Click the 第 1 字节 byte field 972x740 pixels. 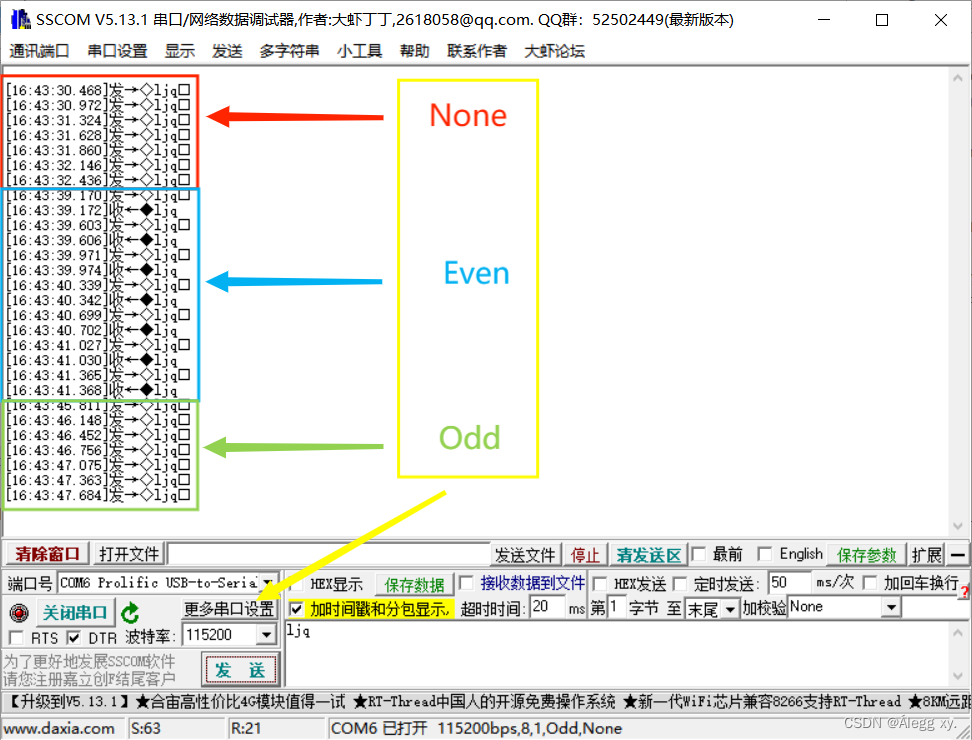(616, 607)
